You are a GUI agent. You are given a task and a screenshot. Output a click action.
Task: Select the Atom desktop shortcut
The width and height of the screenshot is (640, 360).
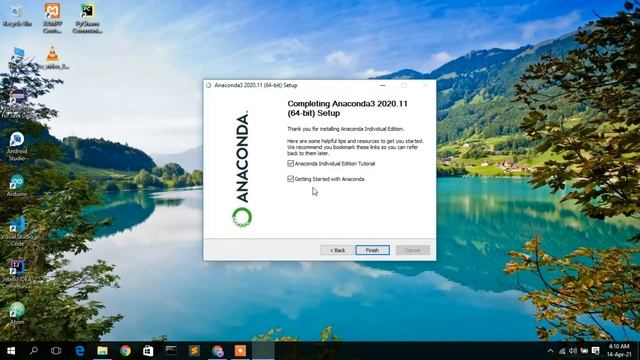point(17,313)
